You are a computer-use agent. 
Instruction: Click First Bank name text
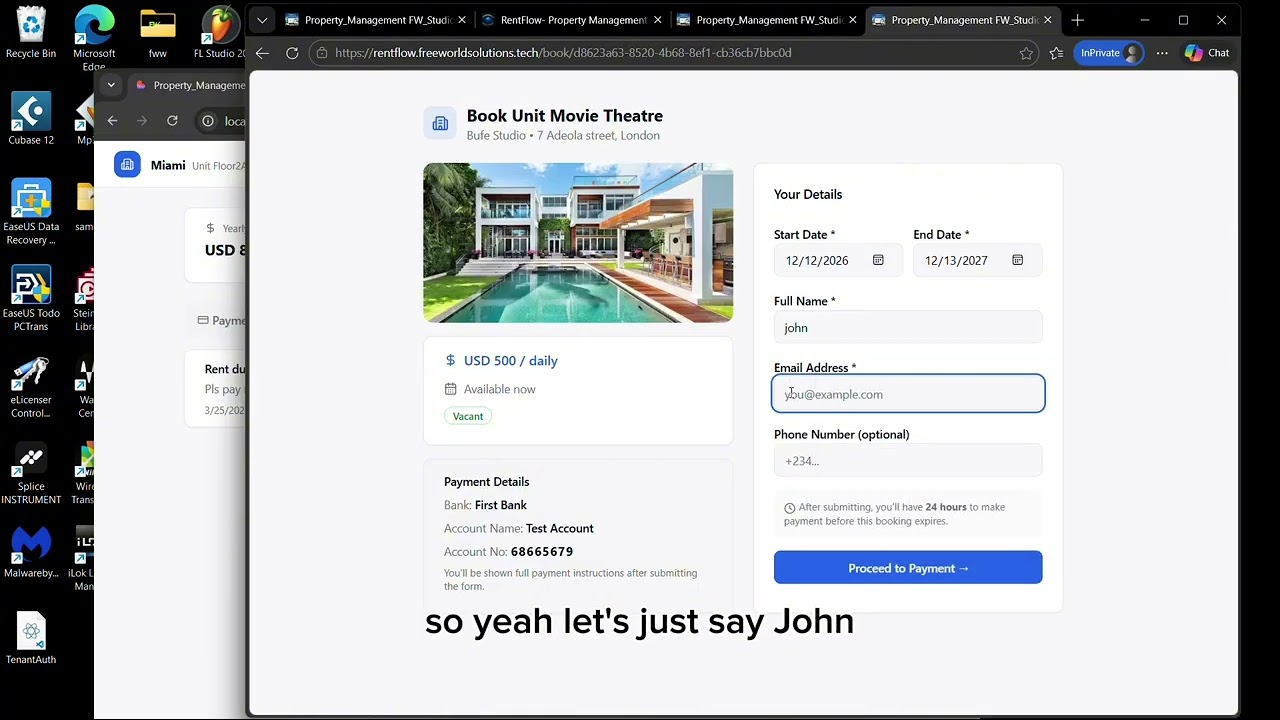[500, 505]
